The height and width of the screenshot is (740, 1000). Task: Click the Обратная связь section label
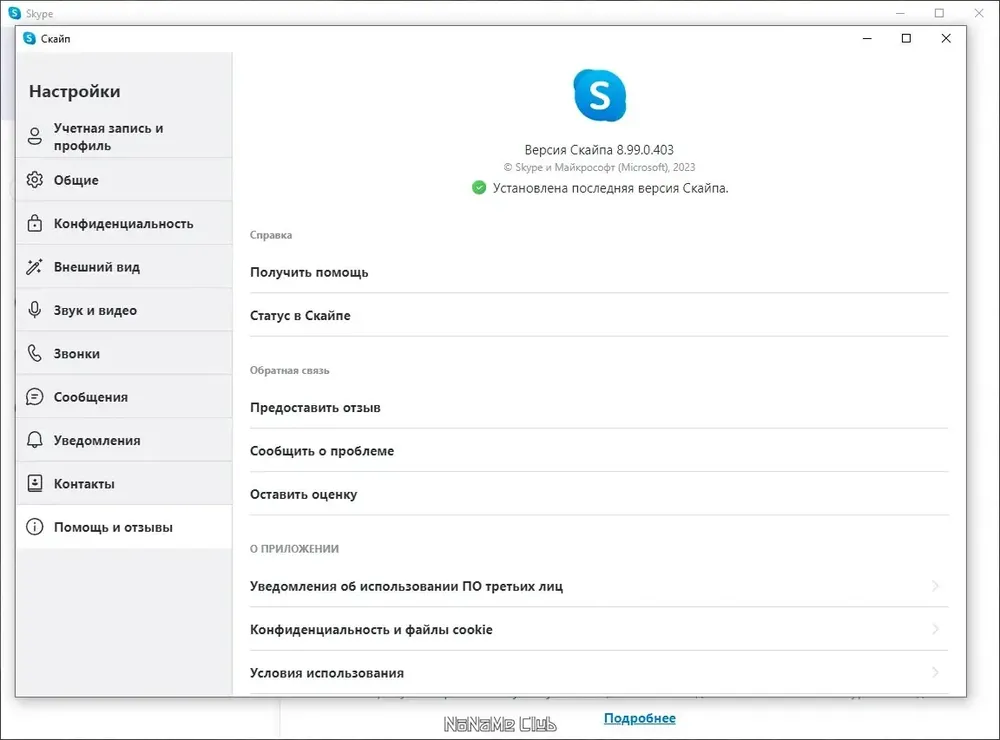(x=290, y=370)
